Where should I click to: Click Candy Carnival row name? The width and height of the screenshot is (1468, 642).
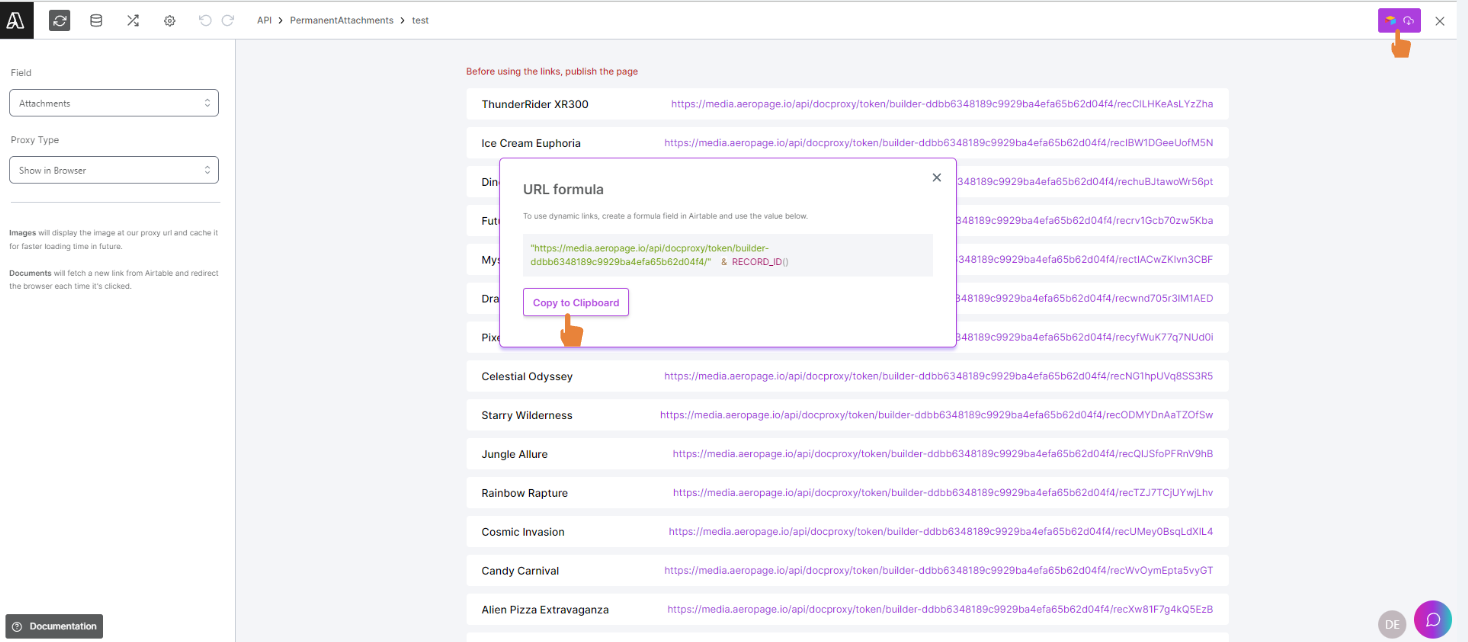(520, 571)
